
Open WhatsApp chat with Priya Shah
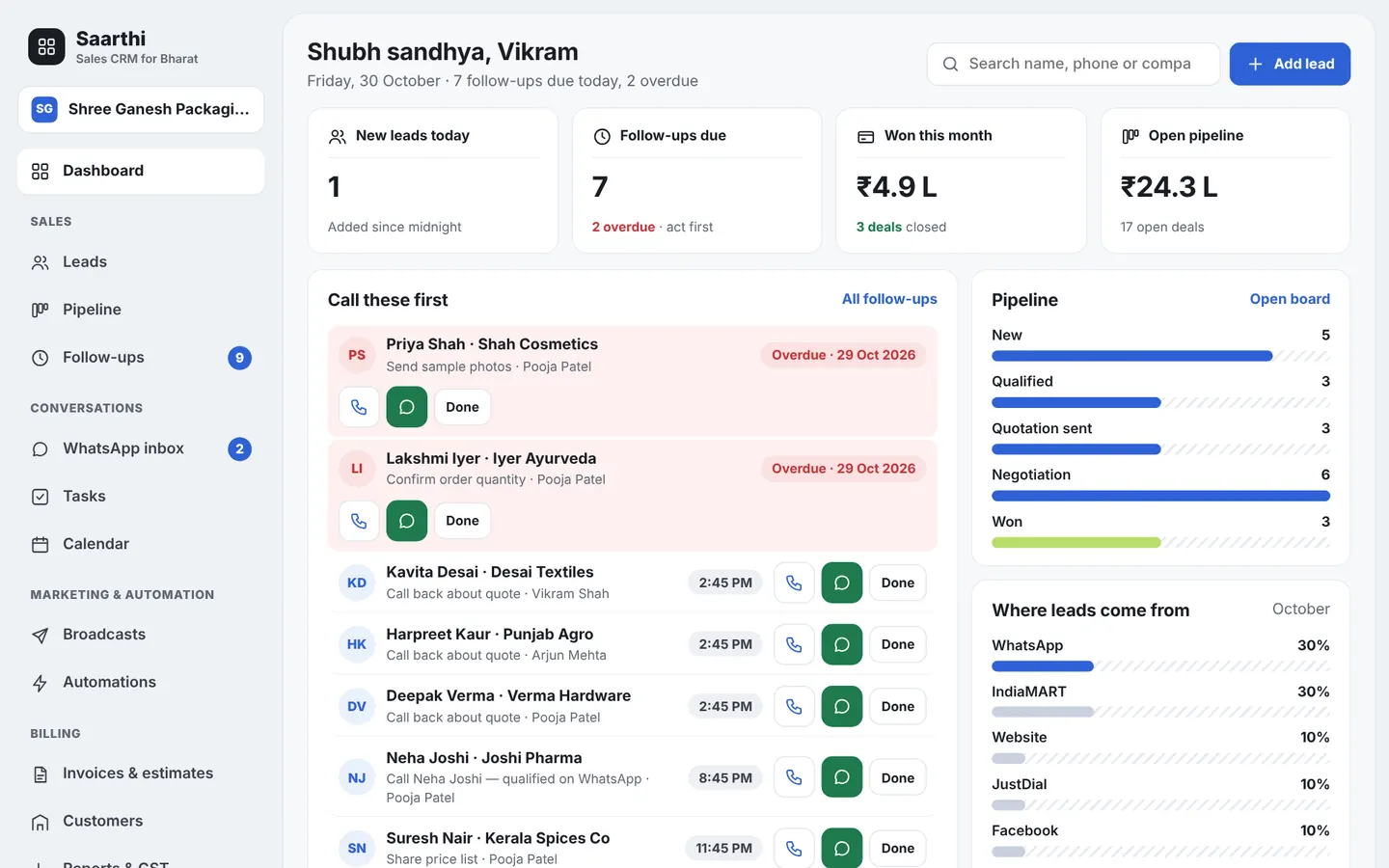pos(407,407)
